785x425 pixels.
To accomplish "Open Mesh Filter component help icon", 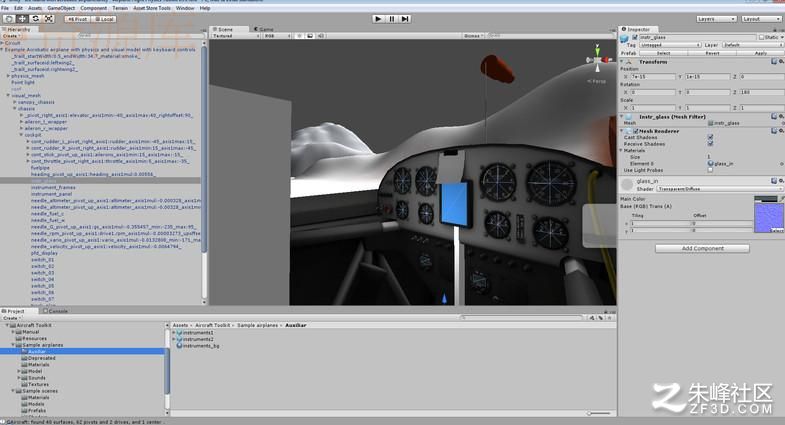I will [x=774, y=116].
